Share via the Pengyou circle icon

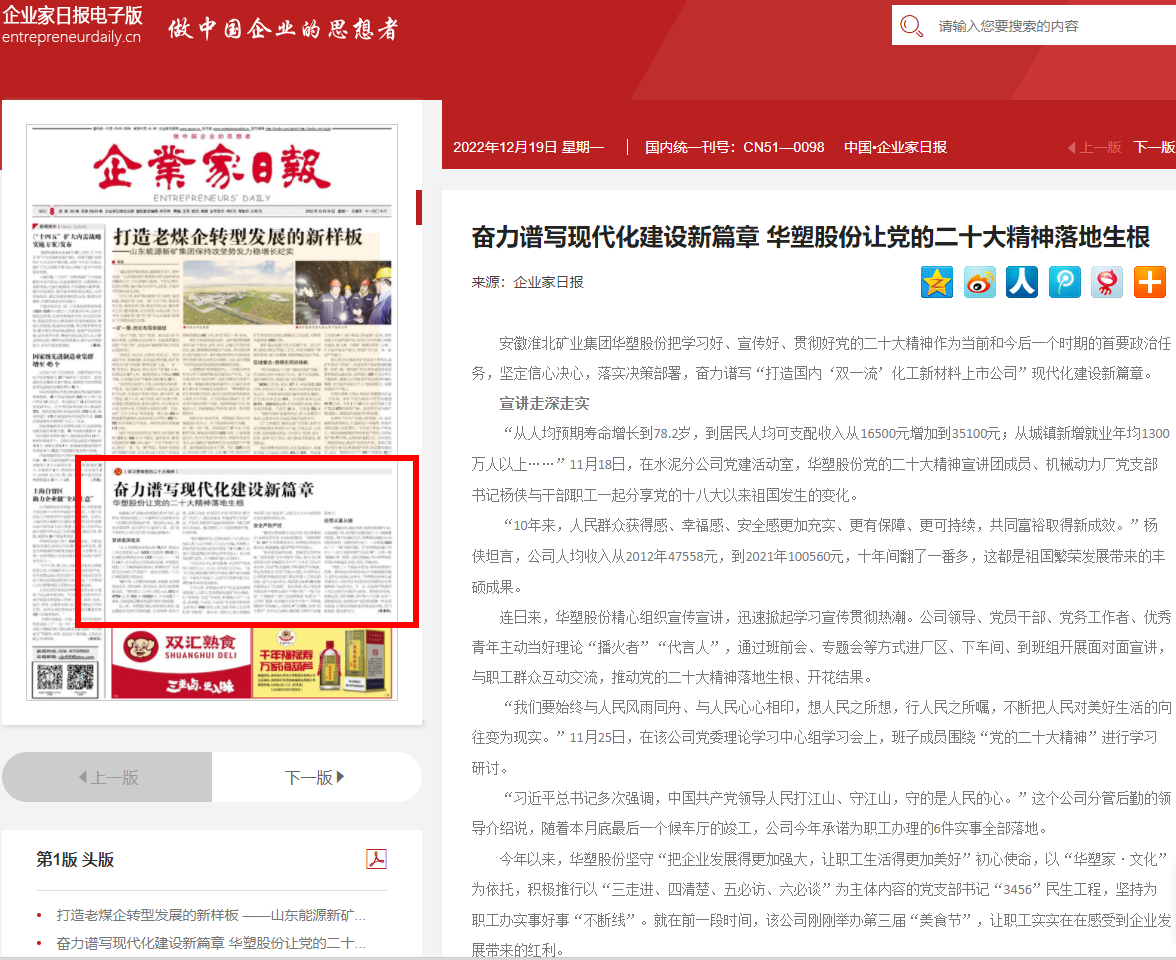(x=1065, y=282)
